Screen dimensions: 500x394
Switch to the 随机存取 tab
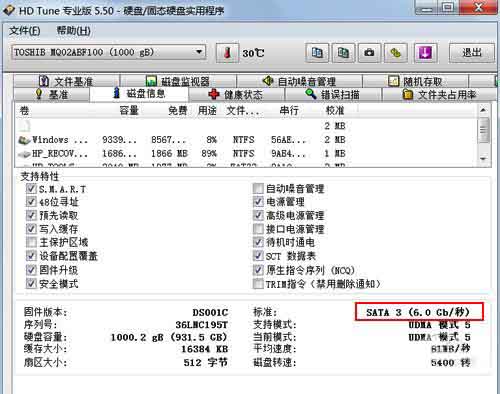click(x=415, y=81)
